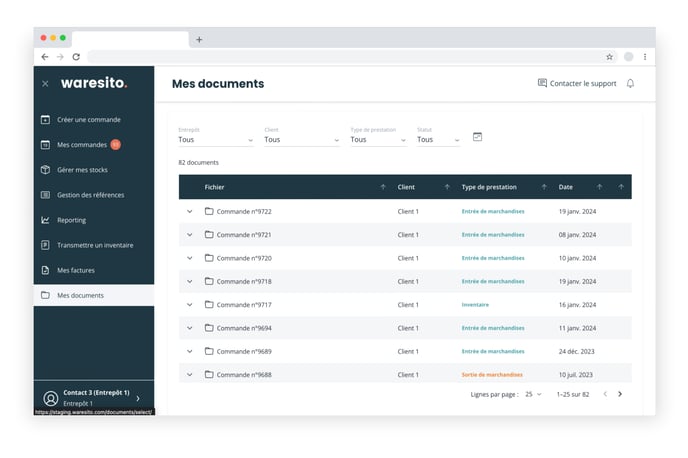Click the Mes commandes notification badge
688x458 pixels.
(115, 144)
